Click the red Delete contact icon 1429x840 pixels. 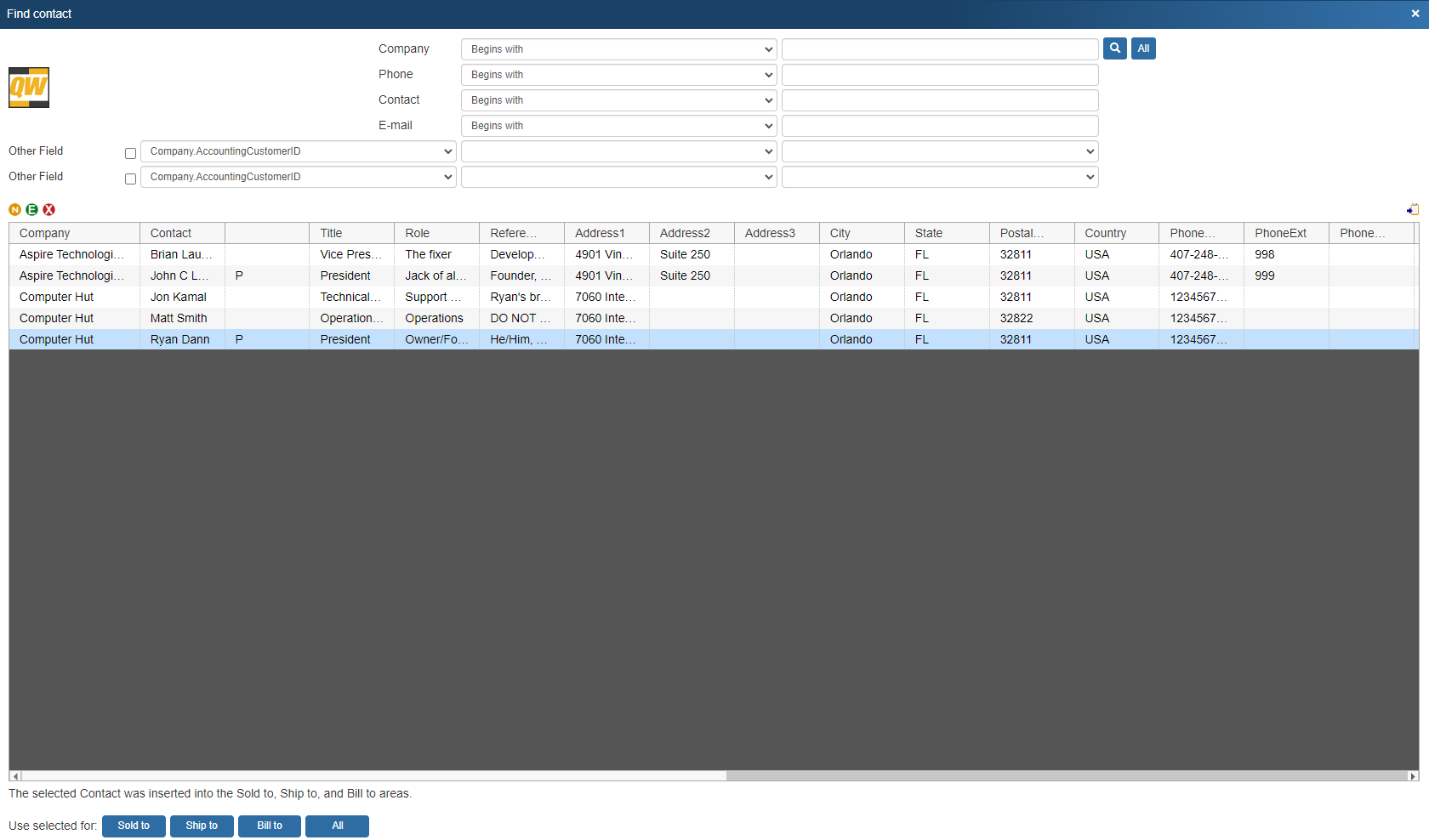48,209
